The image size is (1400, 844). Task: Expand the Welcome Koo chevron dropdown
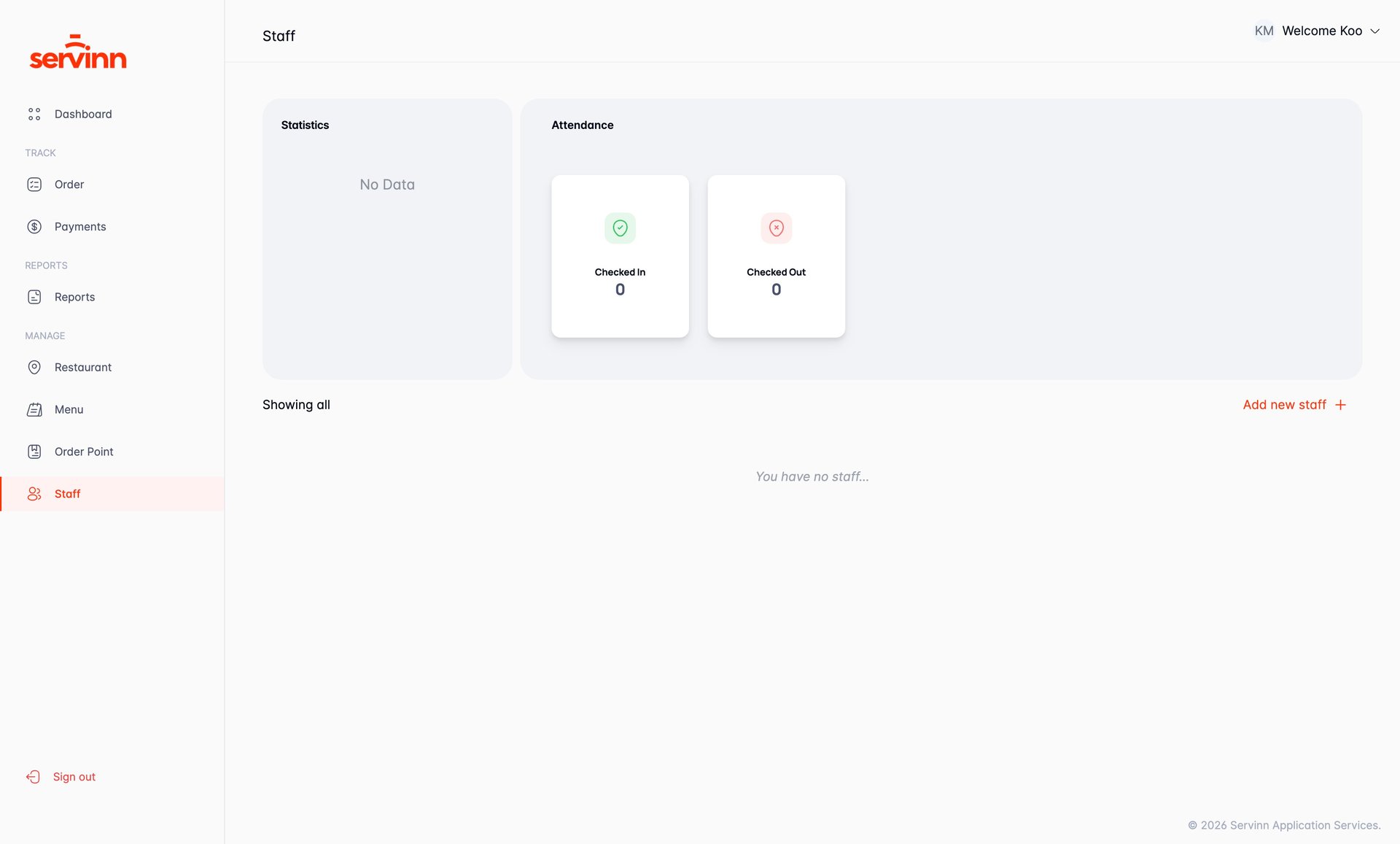1375,31
